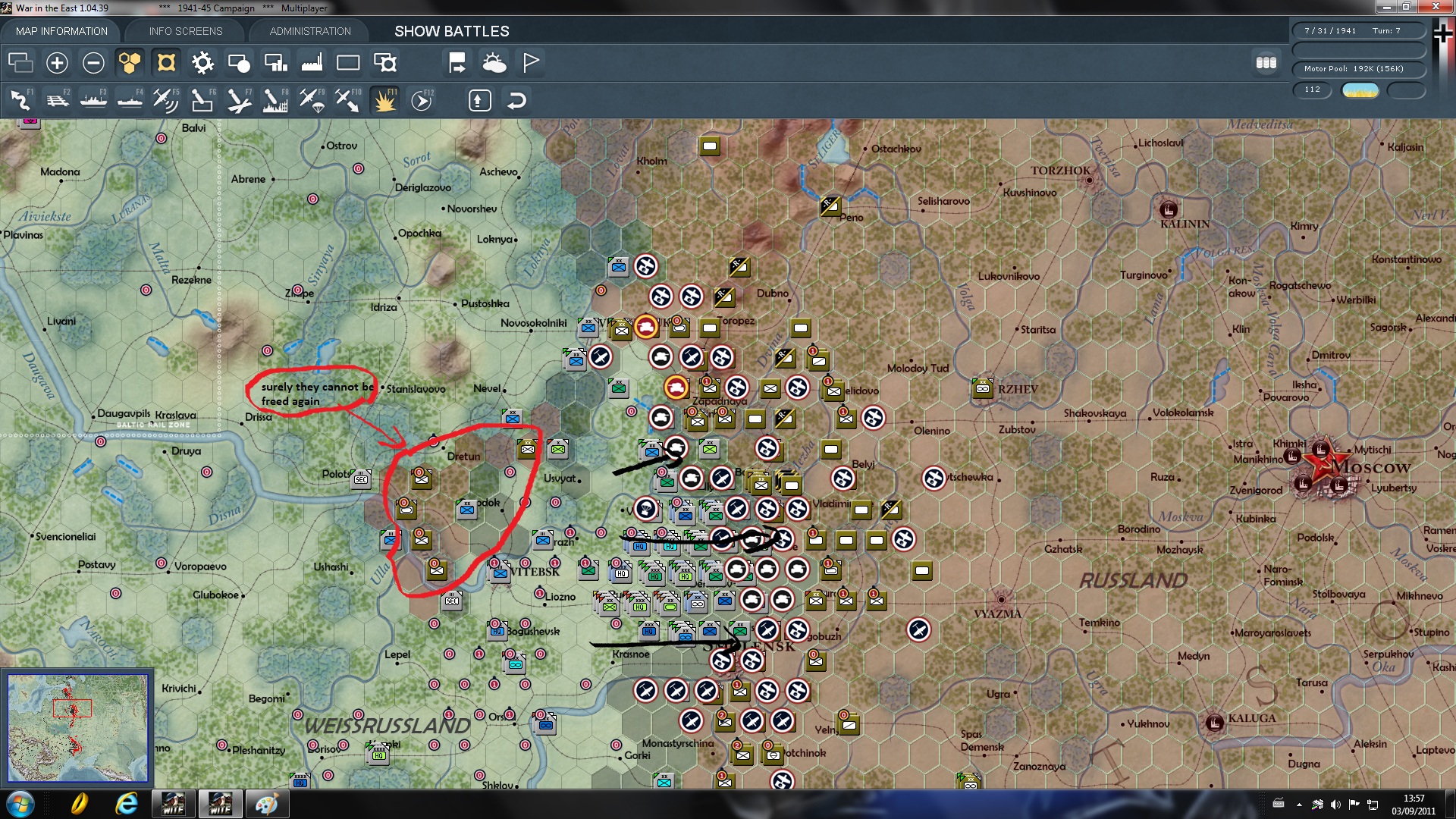Click the Rzhev unit counter

click(x=983, y=388)
